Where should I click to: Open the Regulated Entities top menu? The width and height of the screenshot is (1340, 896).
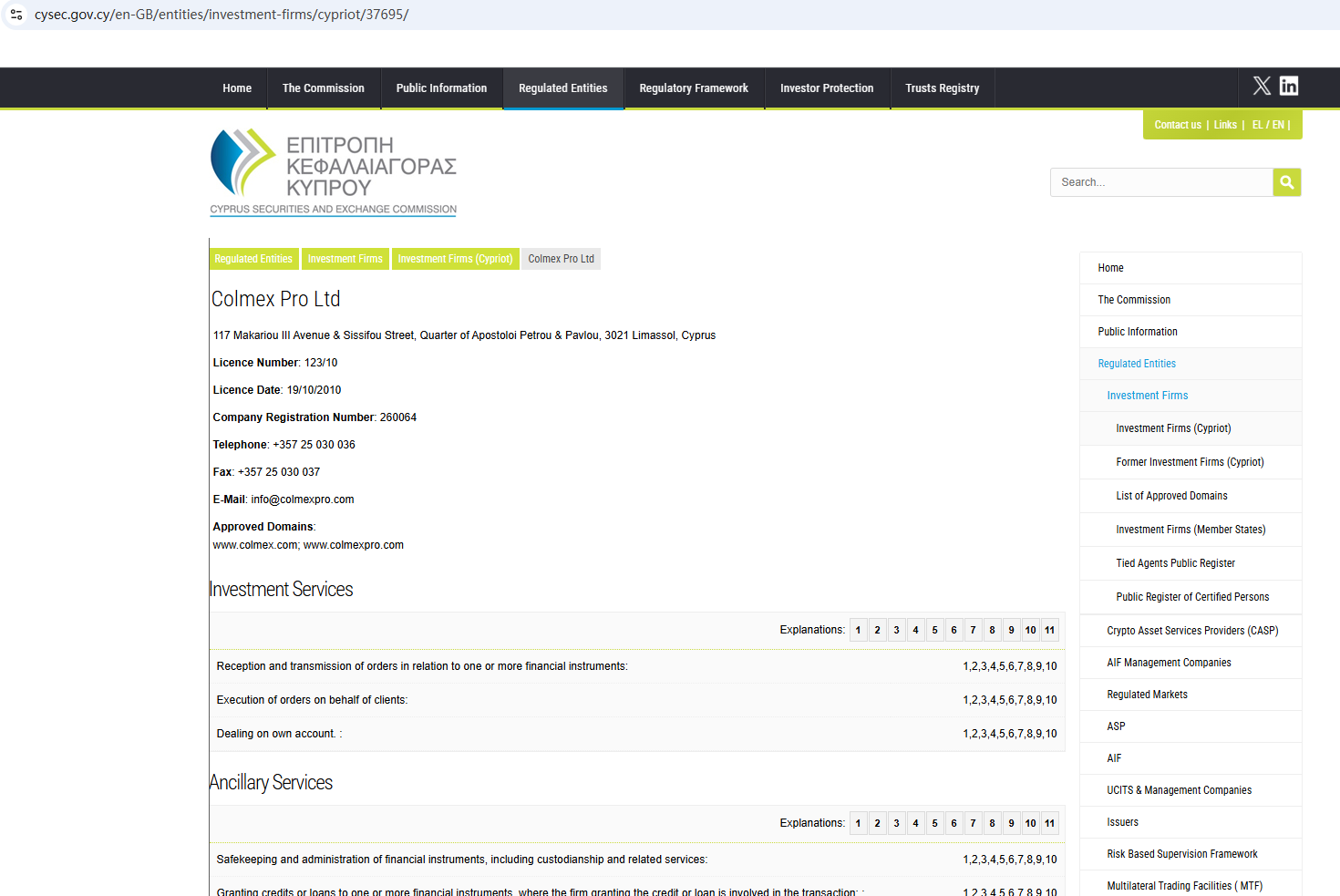pyautogui.click(x=562, y=88)
